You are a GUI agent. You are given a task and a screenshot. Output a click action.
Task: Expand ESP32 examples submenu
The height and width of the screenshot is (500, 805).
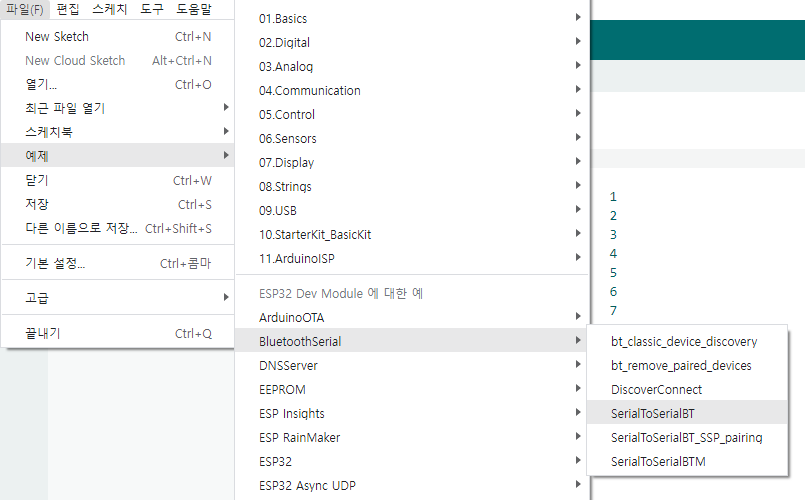click(412, 461)
